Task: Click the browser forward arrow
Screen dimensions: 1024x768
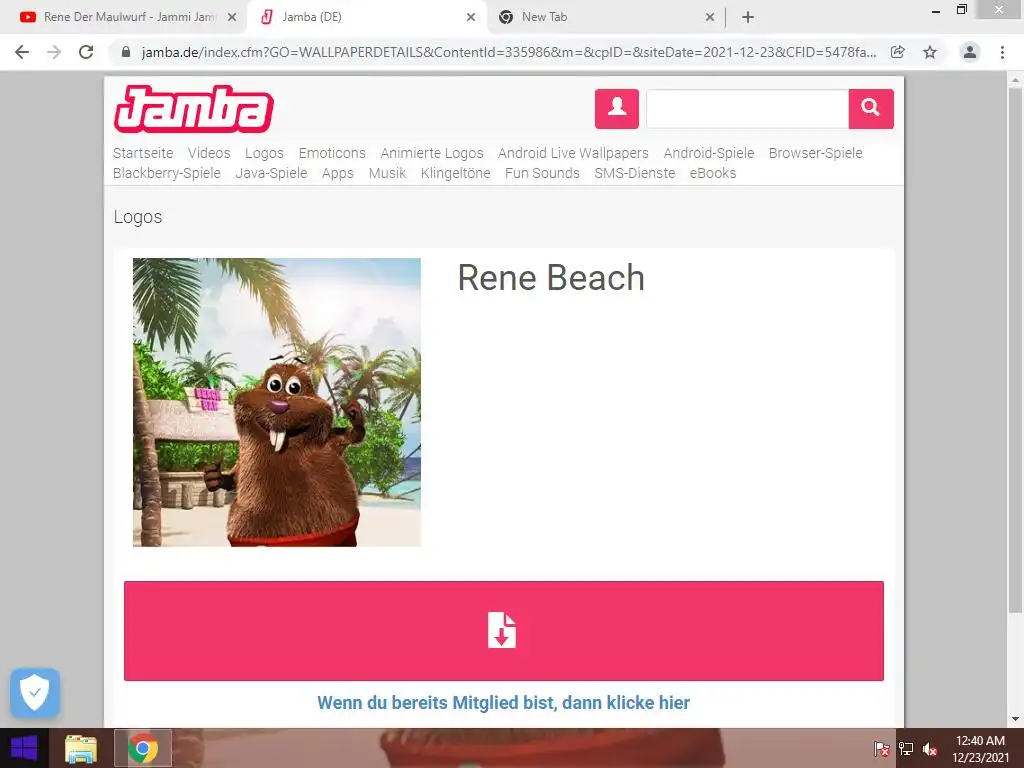Action: point(54,52)
